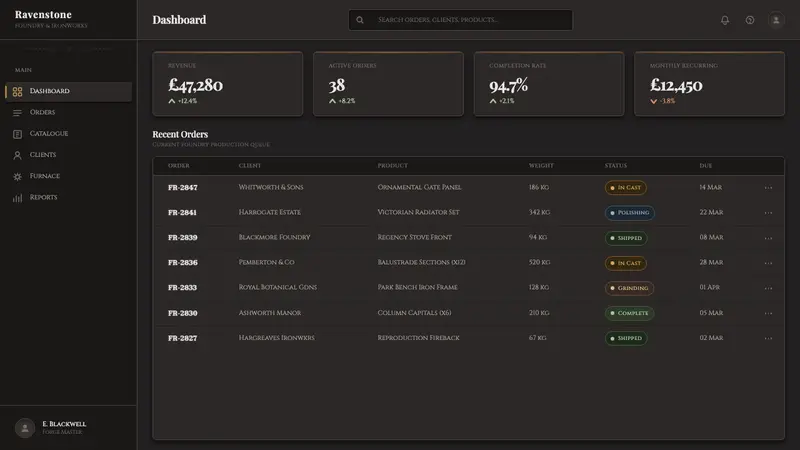
Task: Open the Clients menu item
Action: (68, 155)
